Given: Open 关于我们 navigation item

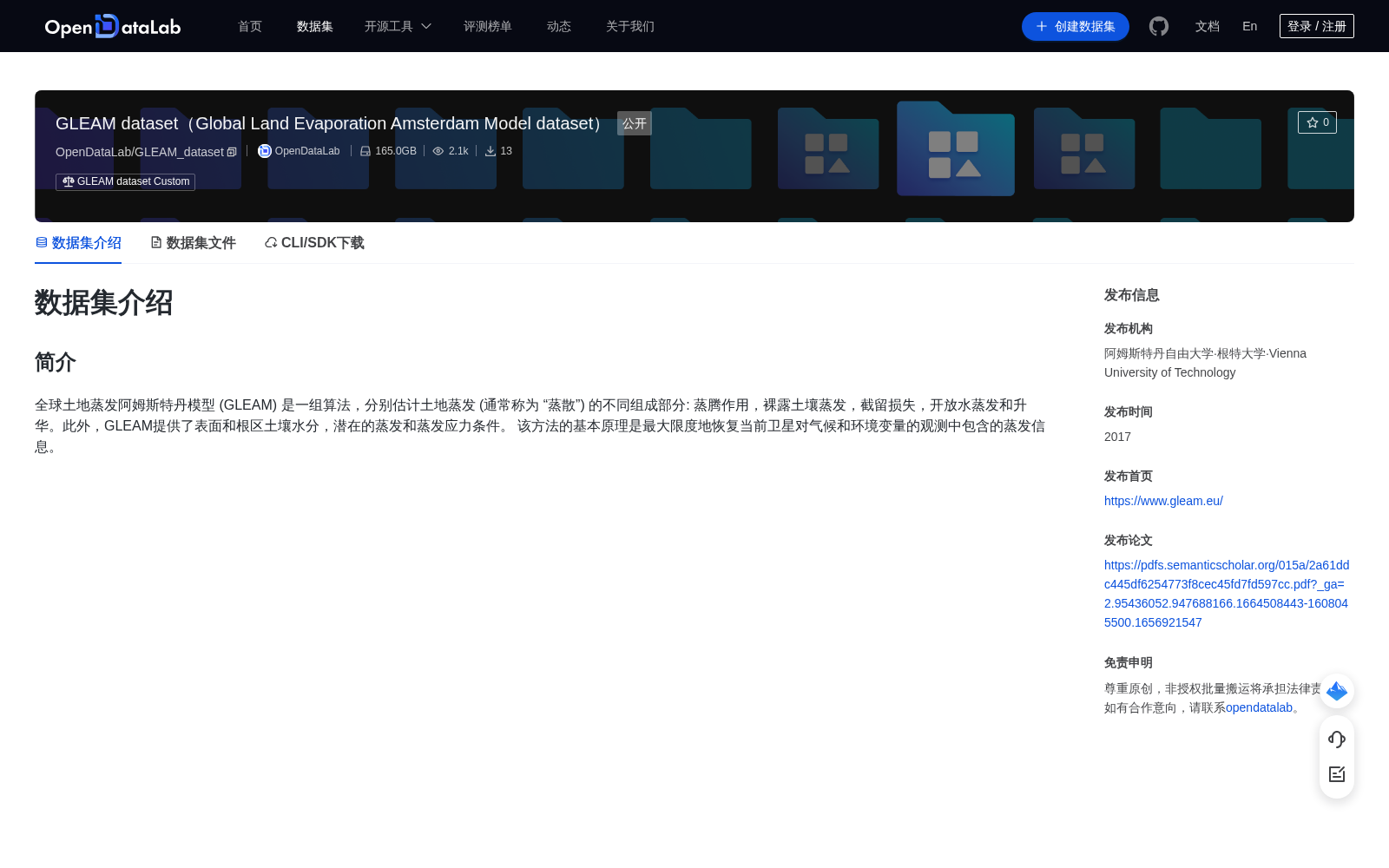Looking at the screenshot, I should 630,26.
